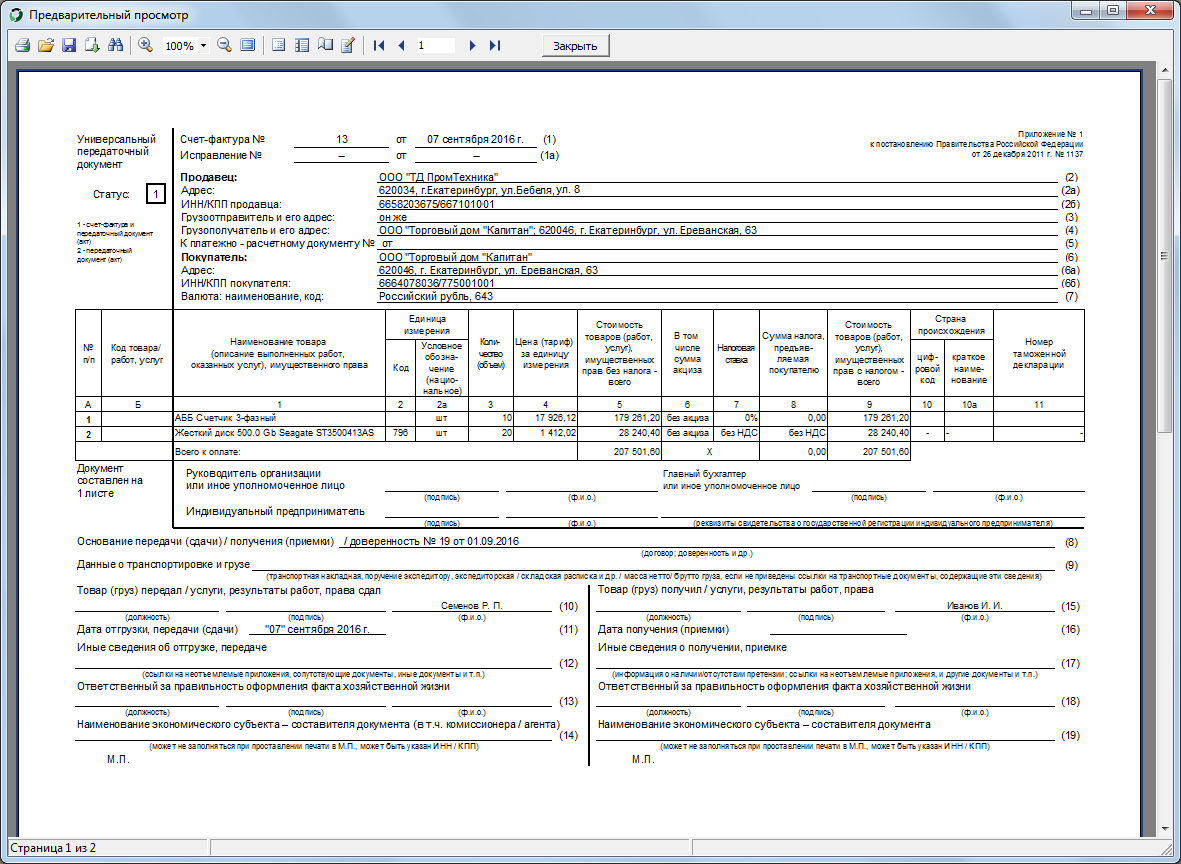This screenshot has height=864, width=1181.
Task: Click the export document icon
Action: tap(93, 45)
